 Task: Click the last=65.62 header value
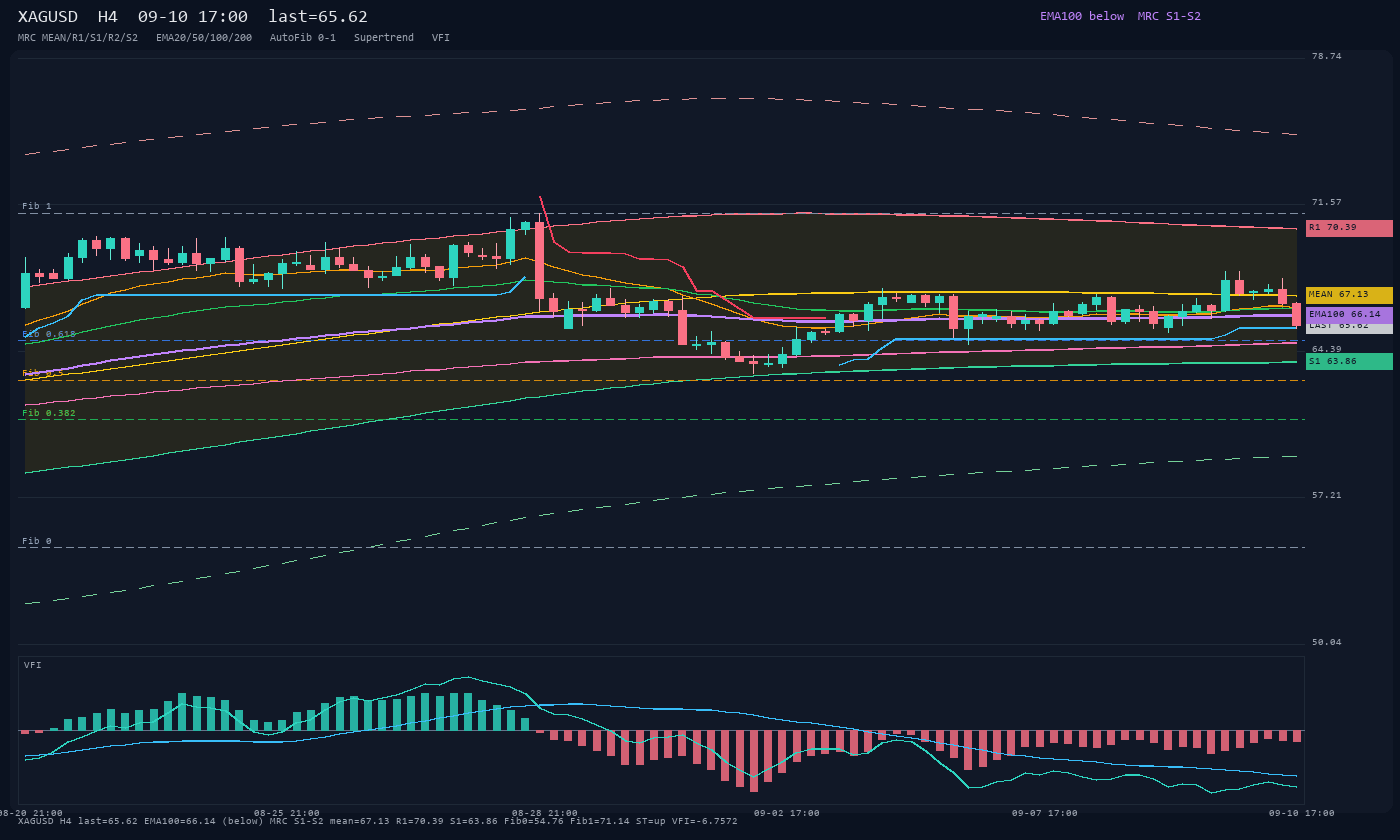point(318,17)
